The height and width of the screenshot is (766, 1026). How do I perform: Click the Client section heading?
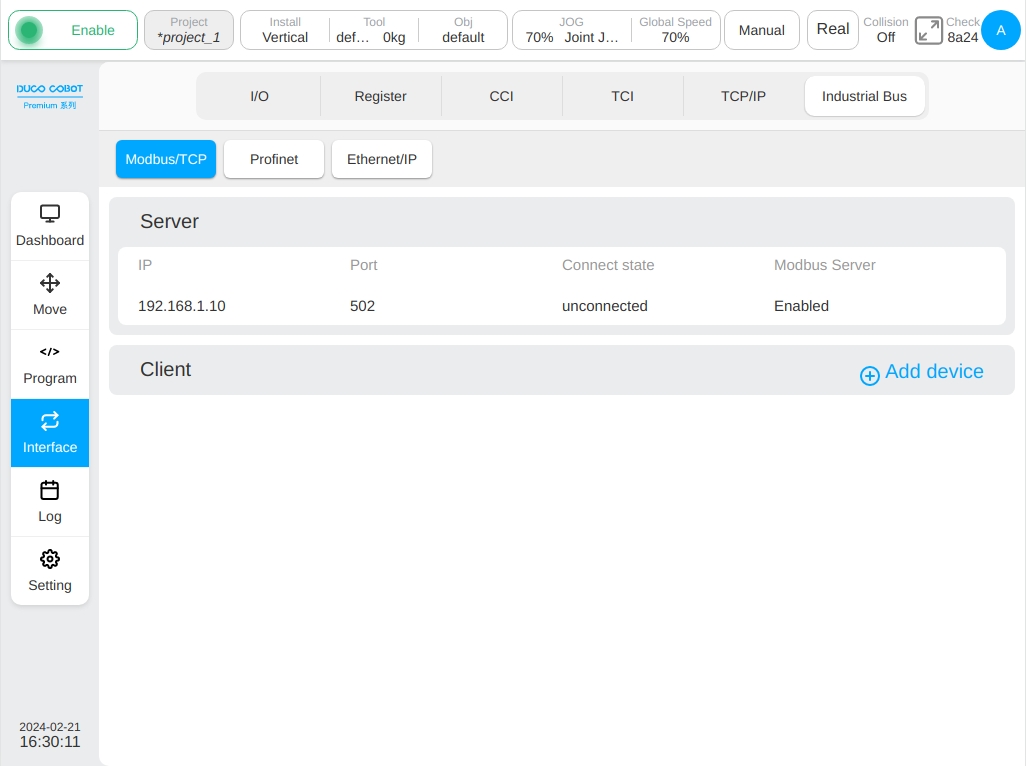(x=165, y=369)
